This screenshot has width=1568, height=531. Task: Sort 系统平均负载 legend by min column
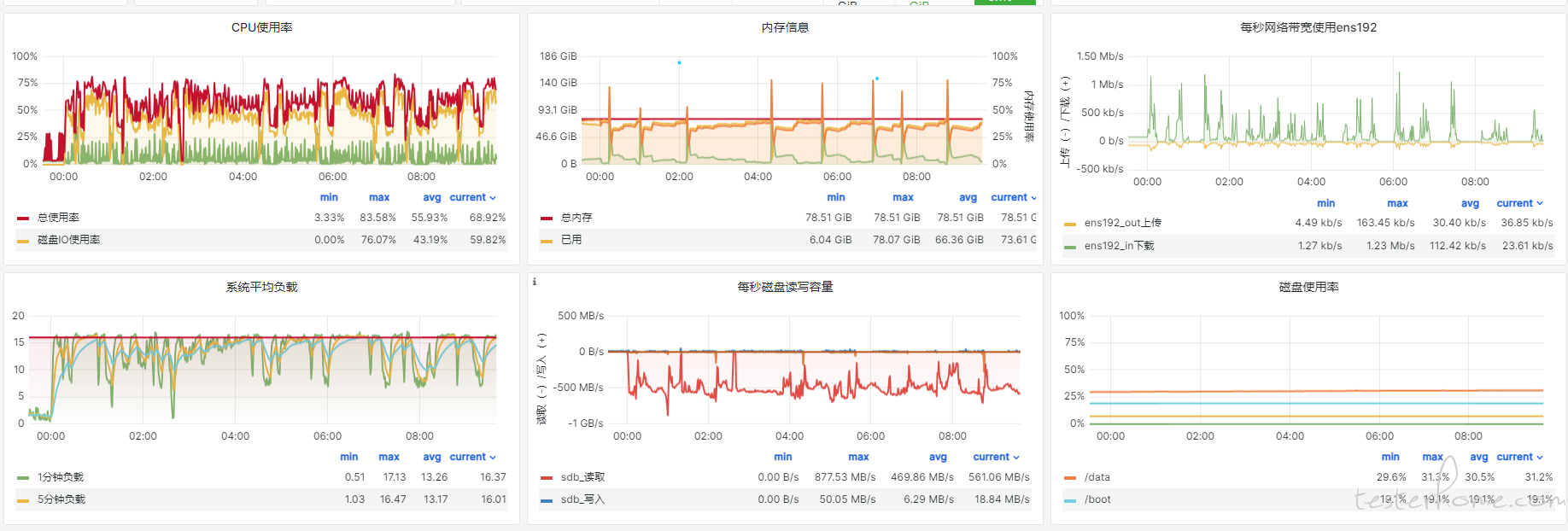349,457
